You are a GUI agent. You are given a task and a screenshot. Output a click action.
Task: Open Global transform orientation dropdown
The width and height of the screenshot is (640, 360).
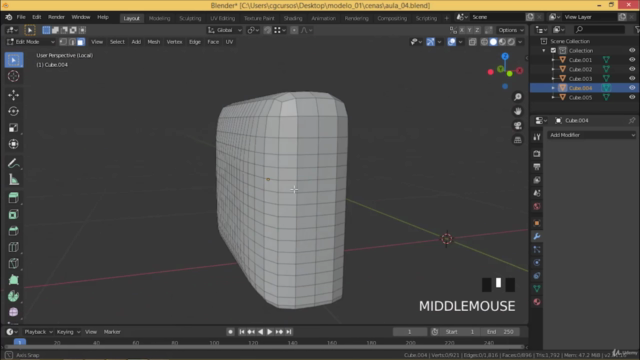tap(224, 30)
